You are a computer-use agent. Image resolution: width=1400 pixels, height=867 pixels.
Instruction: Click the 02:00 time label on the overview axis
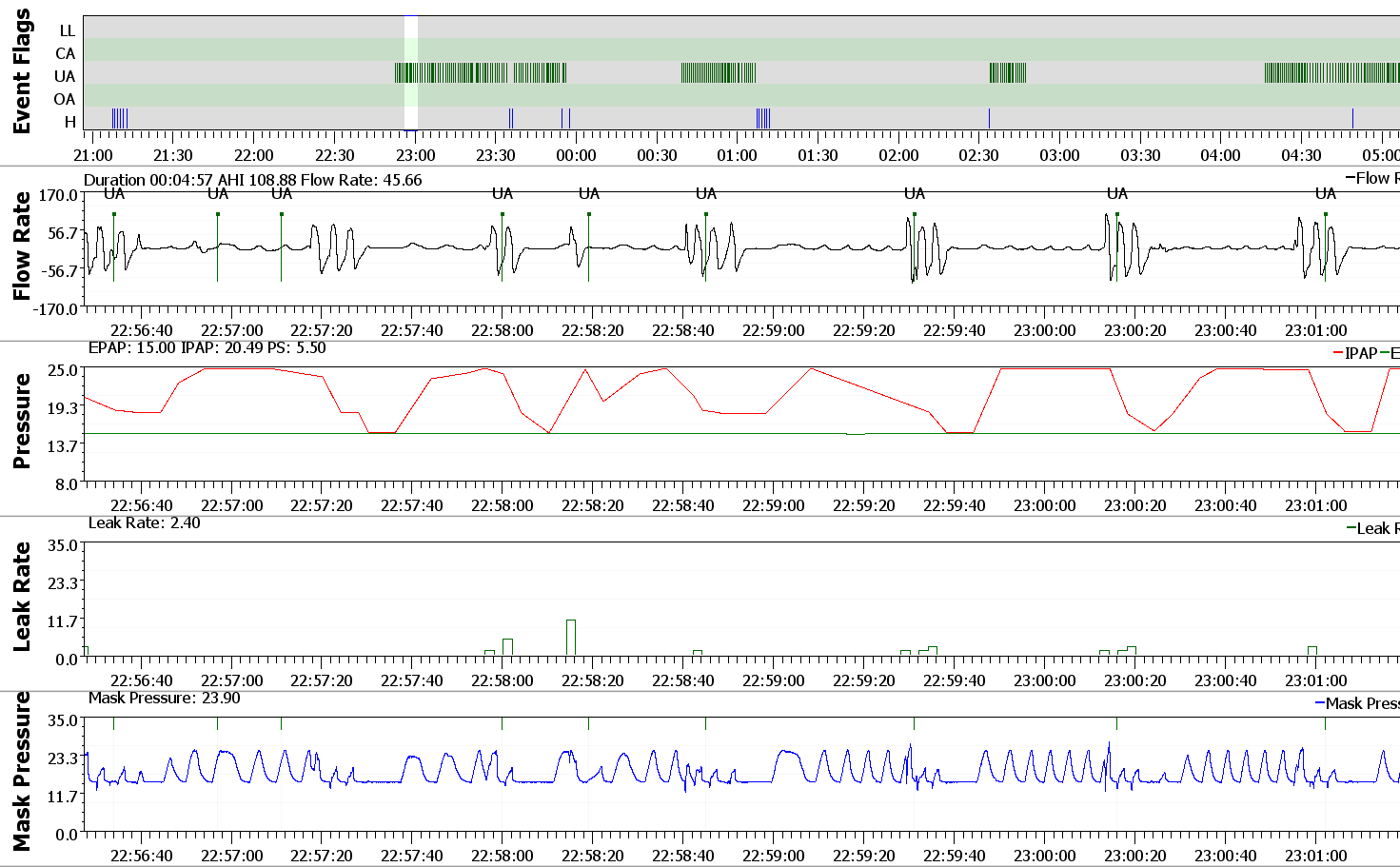coord(898,155)
